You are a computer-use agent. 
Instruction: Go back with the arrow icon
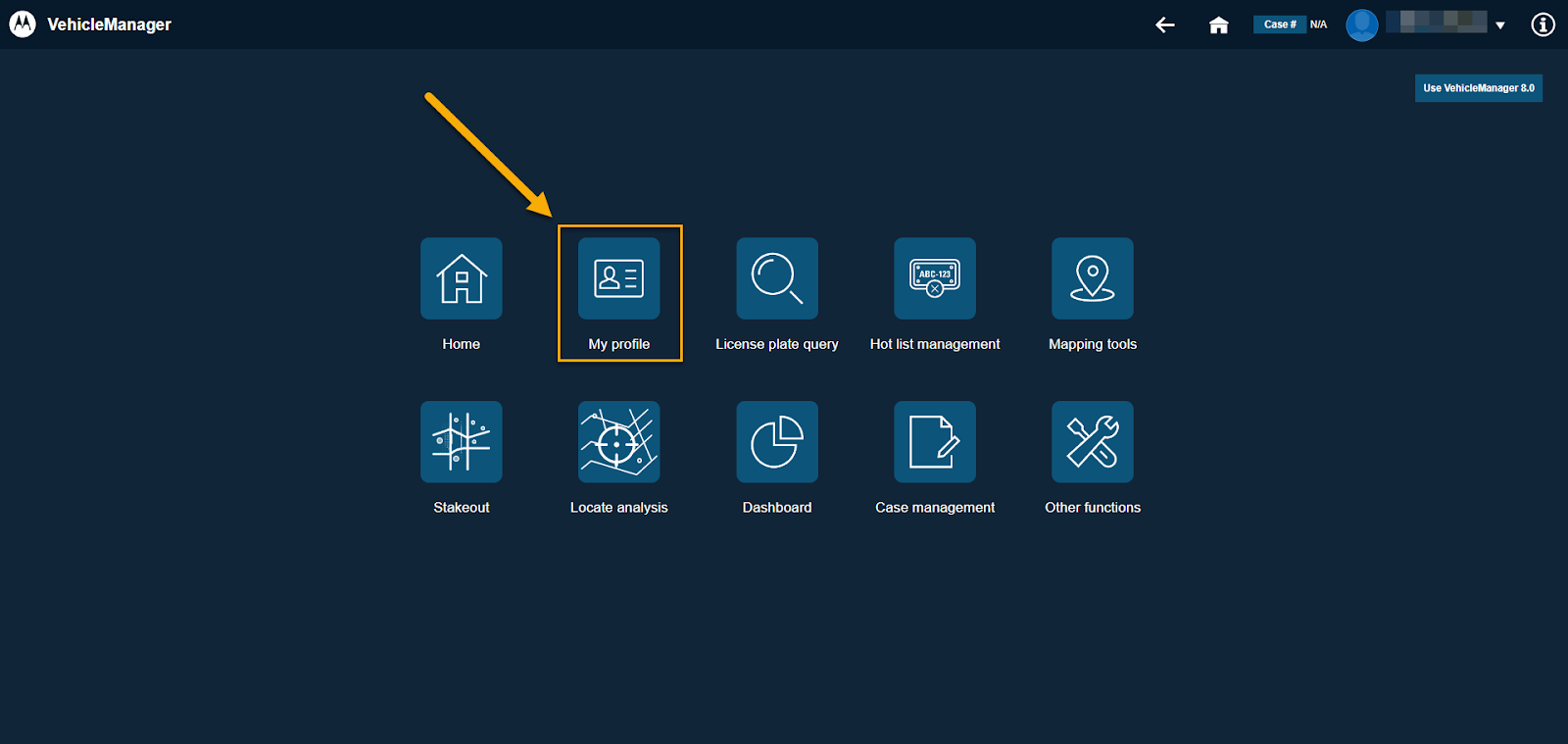[1165, 25]
